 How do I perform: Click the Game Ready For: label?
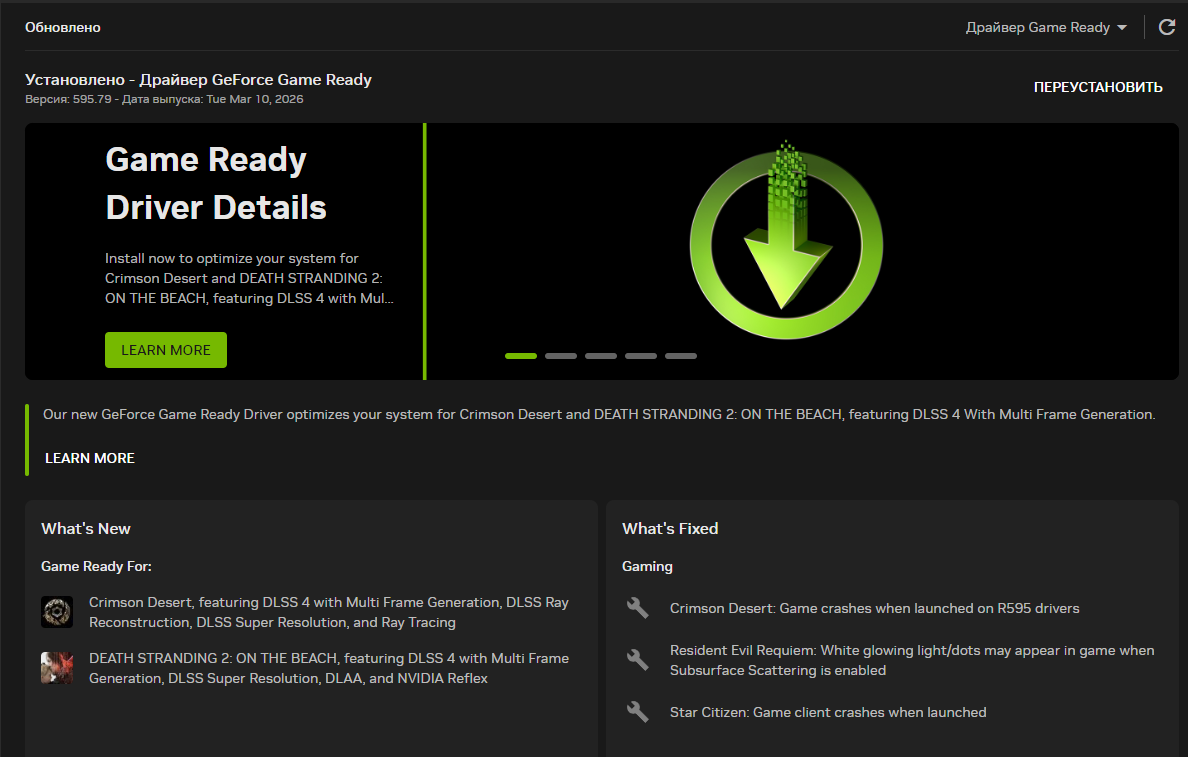[96, 566]
